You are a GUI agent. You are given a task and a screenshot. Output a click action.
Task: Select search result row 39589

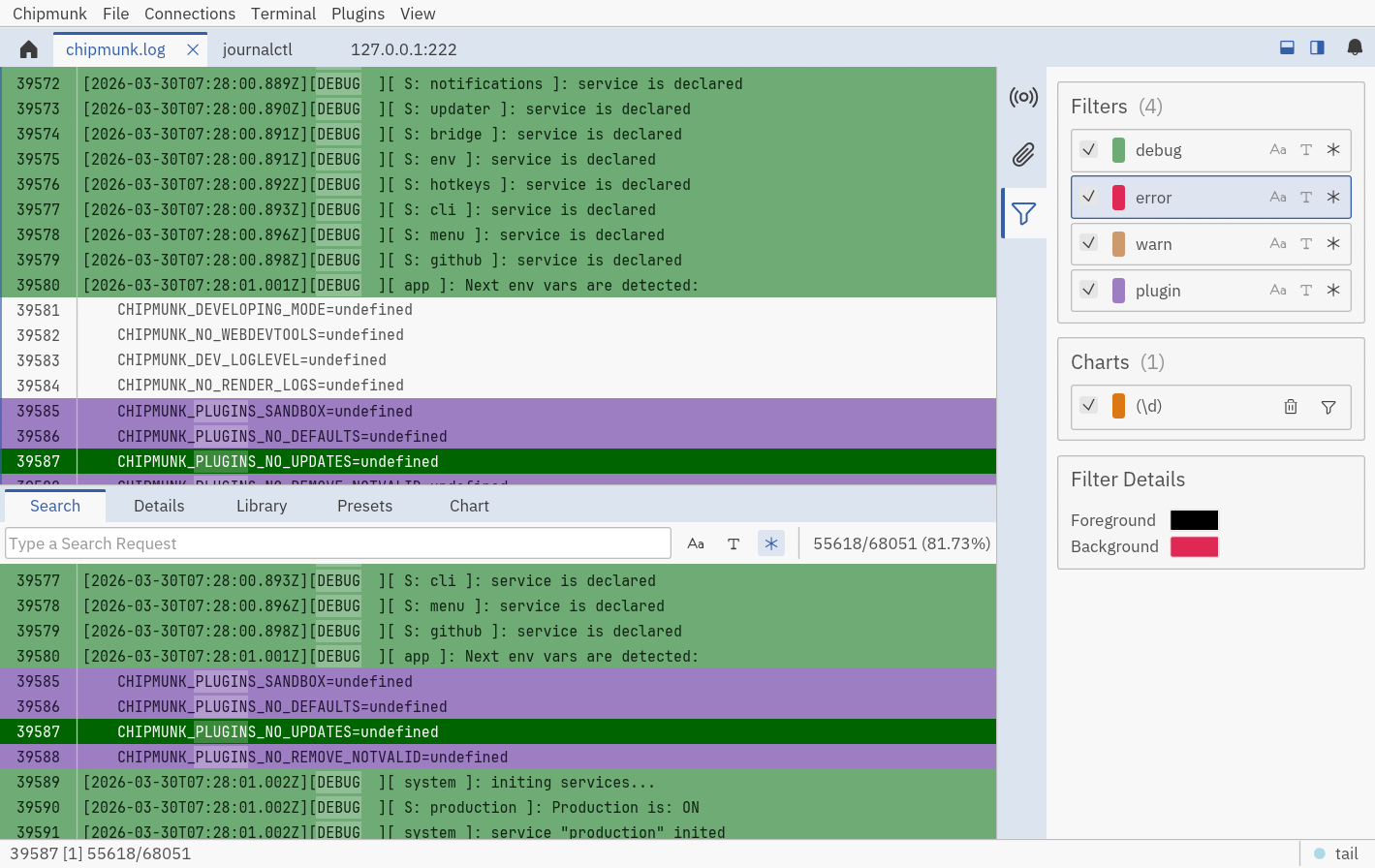coord(498,782)
